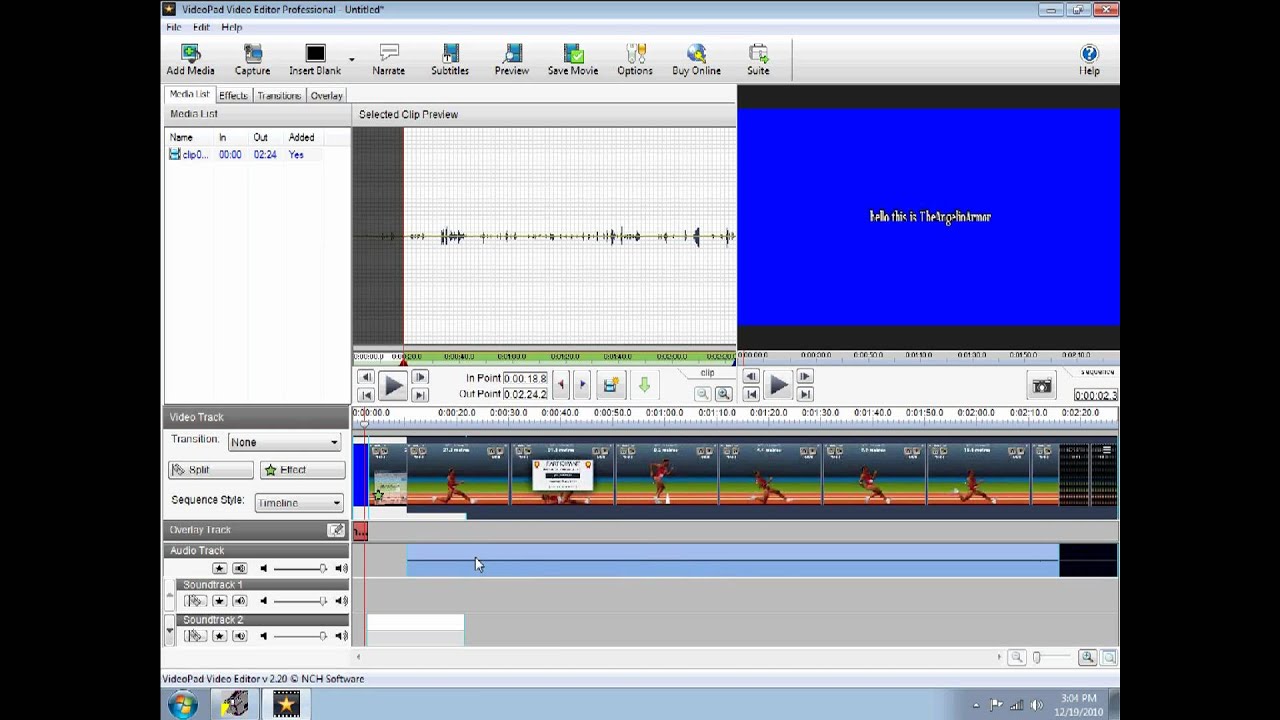Insert a blank clip with Insert Blank
The image size is (1280, 720).
(315, 60)
